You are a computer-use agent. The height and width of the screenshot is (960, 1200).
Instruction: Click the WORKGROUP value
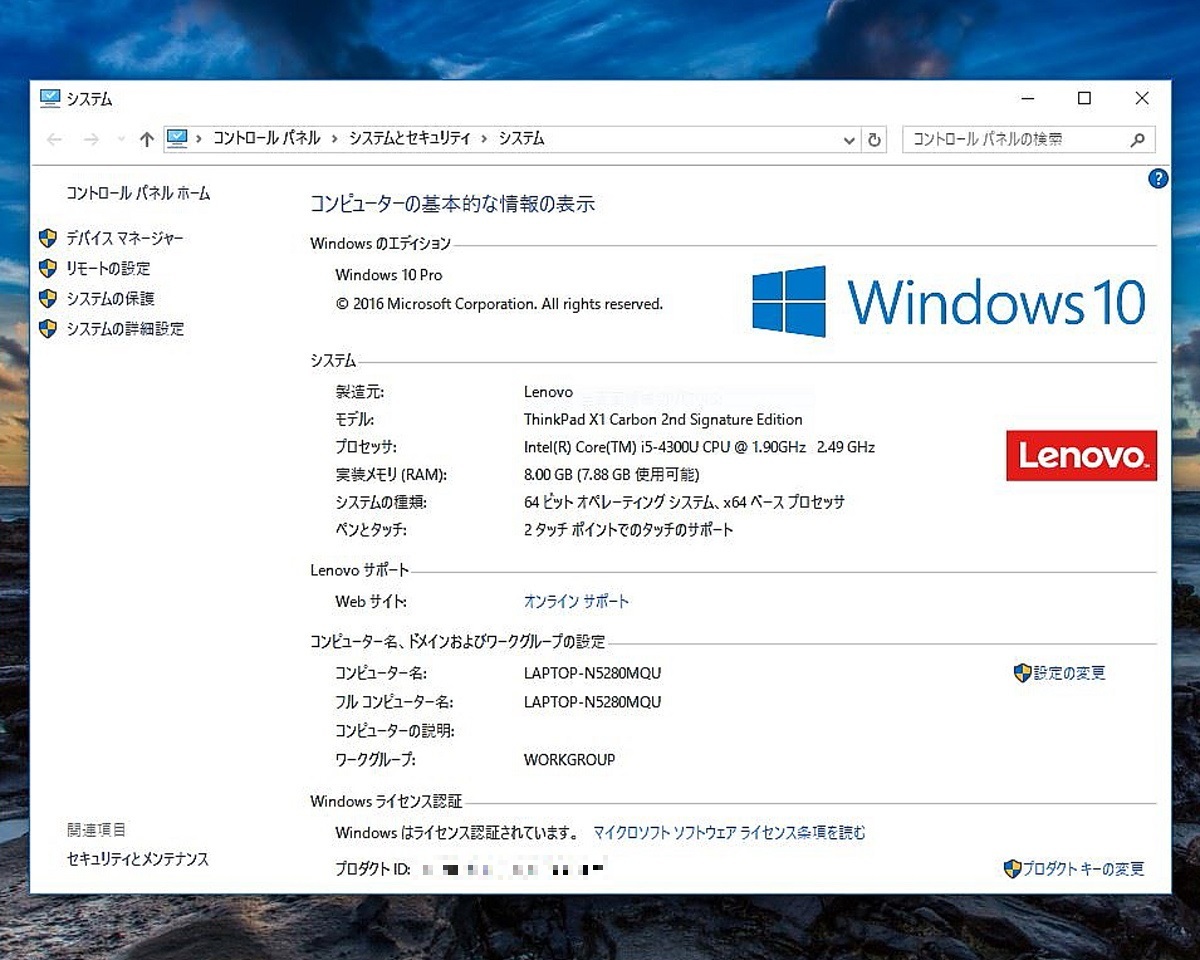(570, 760)
